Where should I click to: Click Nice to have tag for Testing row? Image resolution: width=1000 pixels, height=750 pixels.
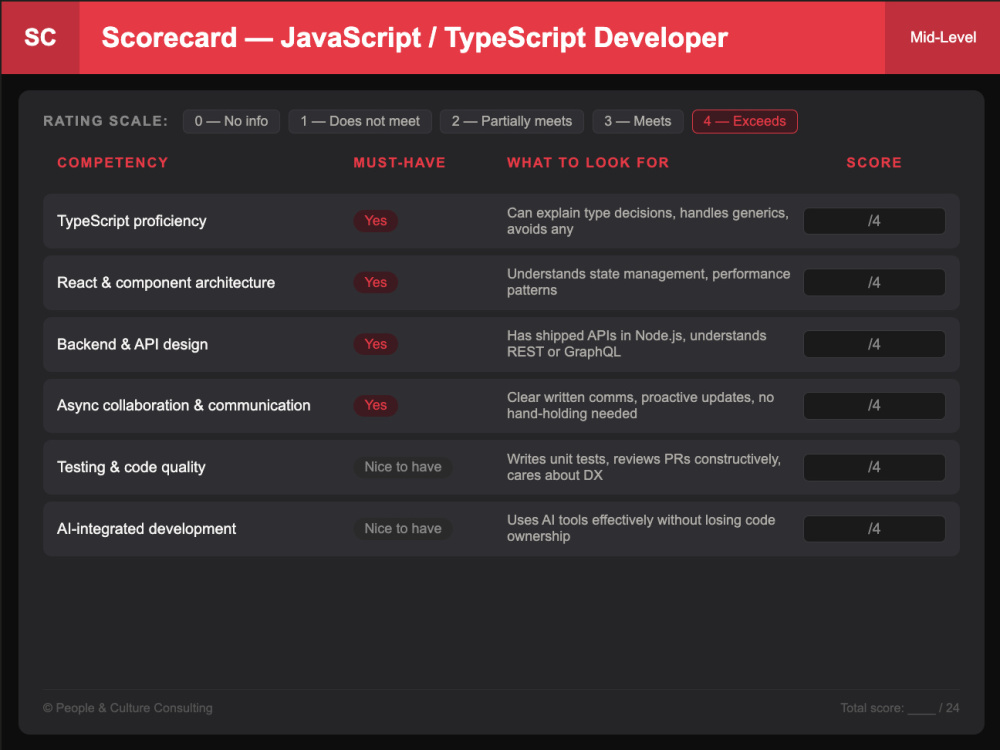coord(403,467)
